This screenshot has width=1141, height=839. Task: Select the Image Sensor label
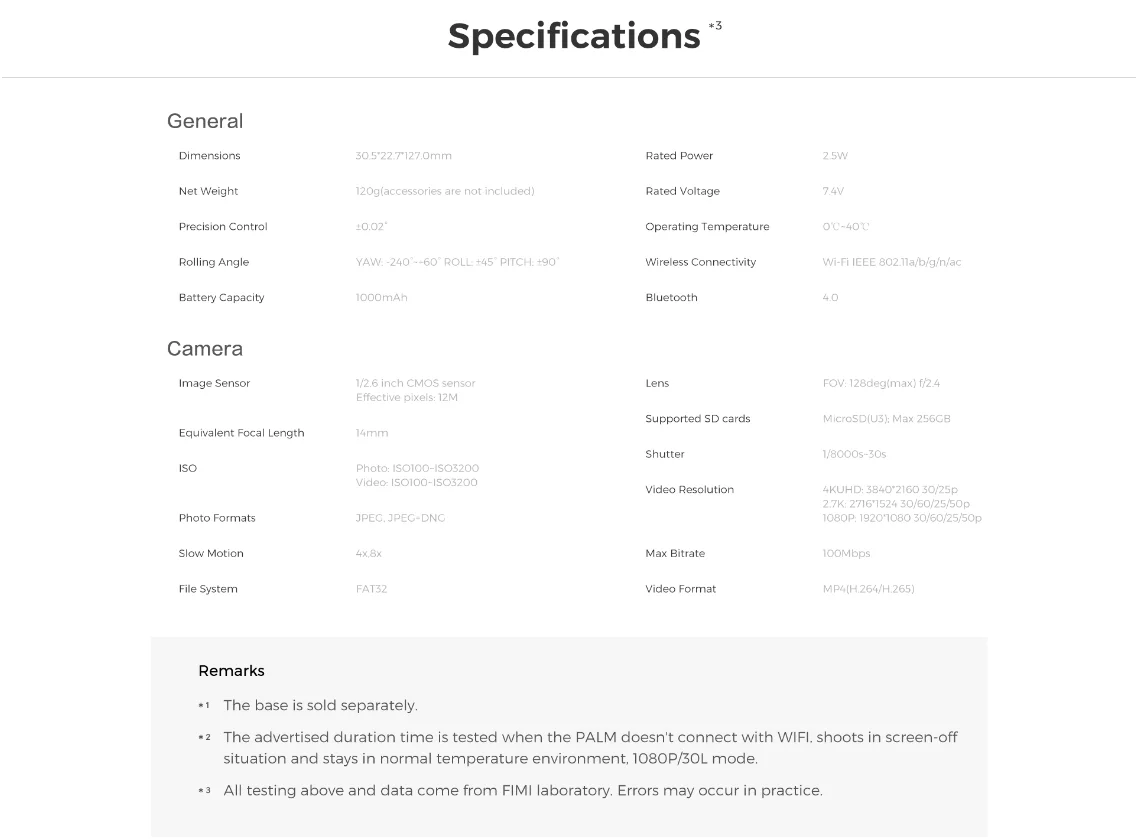click(214, 384)
